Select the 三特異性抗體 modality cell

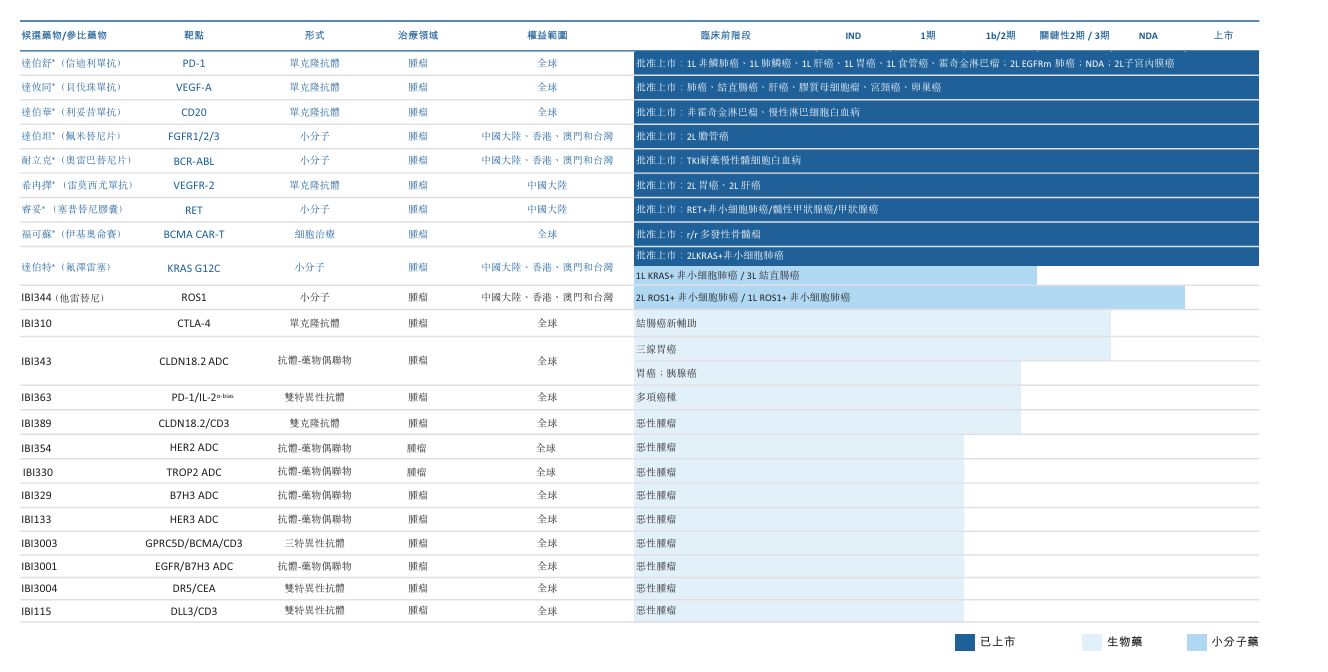click(x=314, y=543)
